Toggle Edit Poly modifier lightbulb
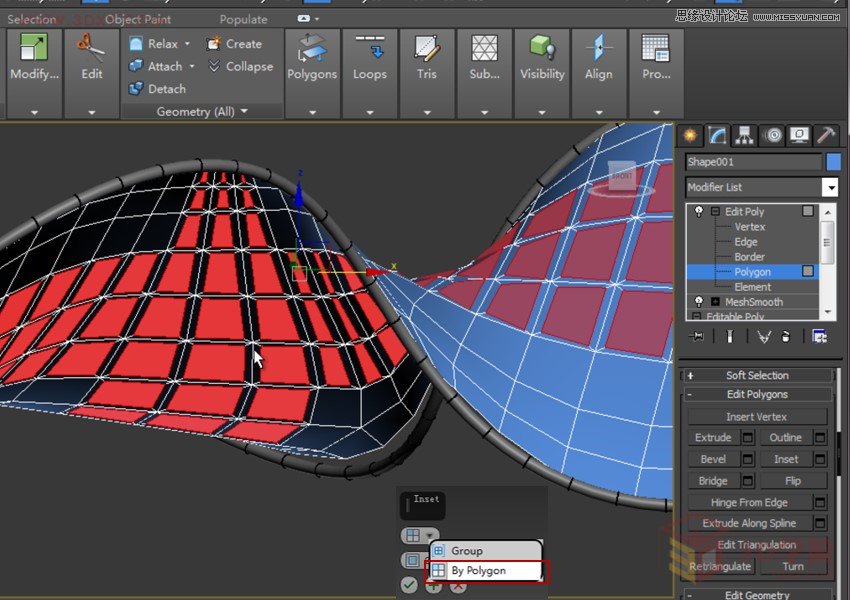Image resolution: width=850 pixels, height=600 pixels. tap(699, 211)
